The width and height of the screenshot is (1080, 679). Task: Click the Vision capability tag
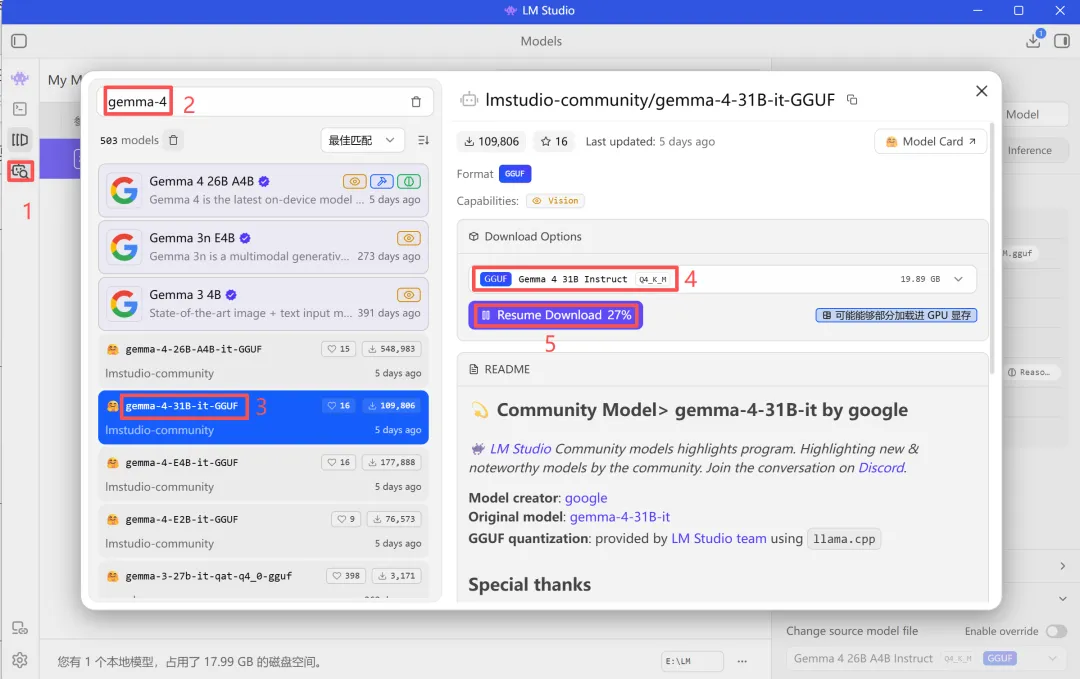555,201
